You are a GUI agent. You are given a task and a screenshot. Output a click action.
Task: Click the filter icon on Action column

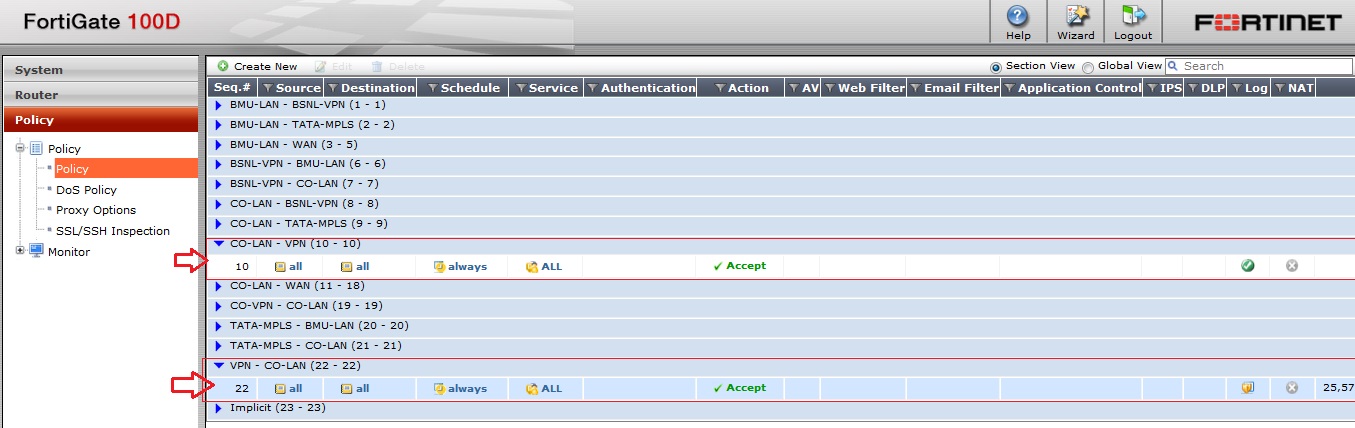pos(719,88)
